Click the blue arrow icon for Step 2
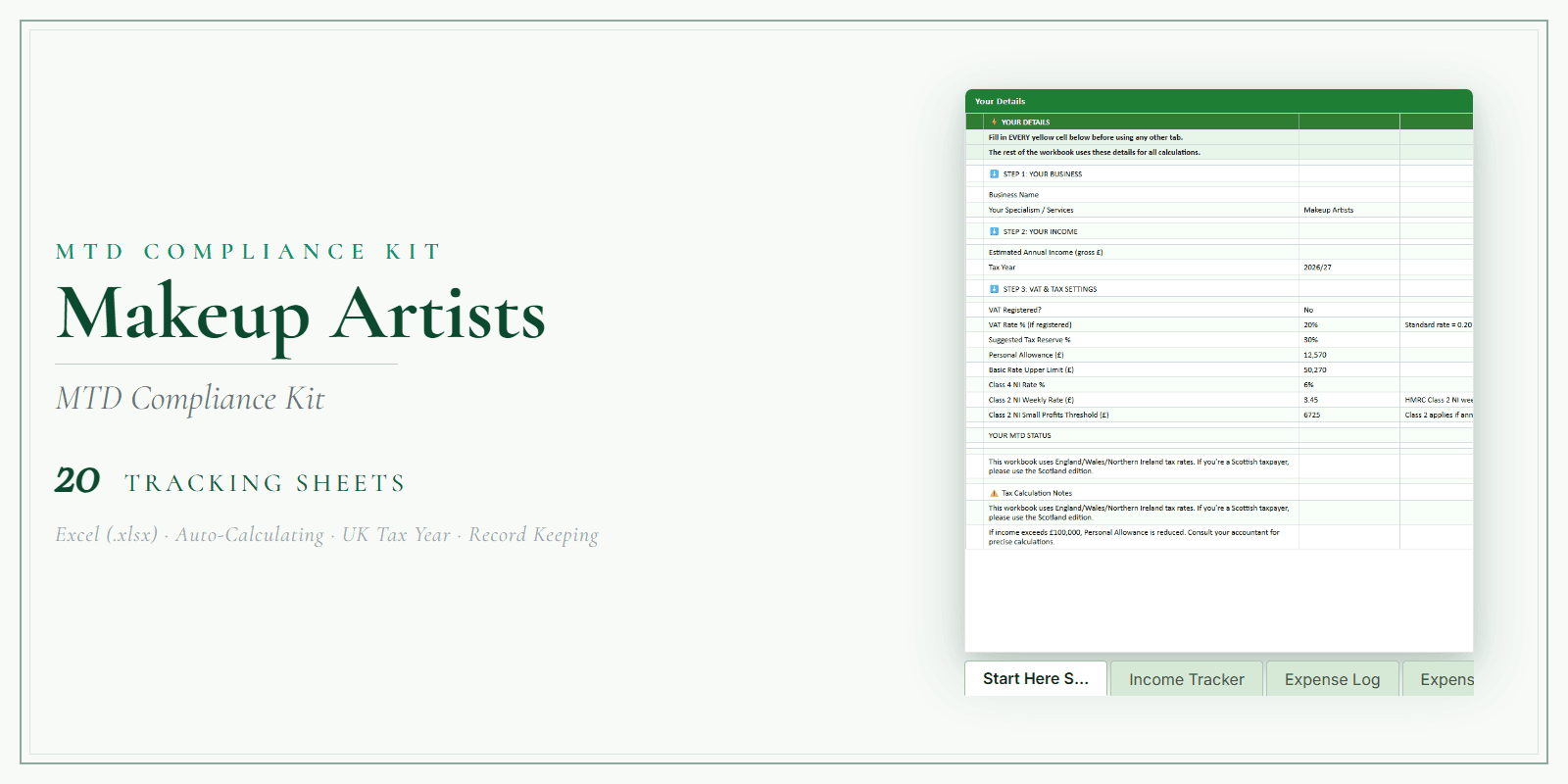Viewport: 1568px width, 784px height. tap(994, 232)
